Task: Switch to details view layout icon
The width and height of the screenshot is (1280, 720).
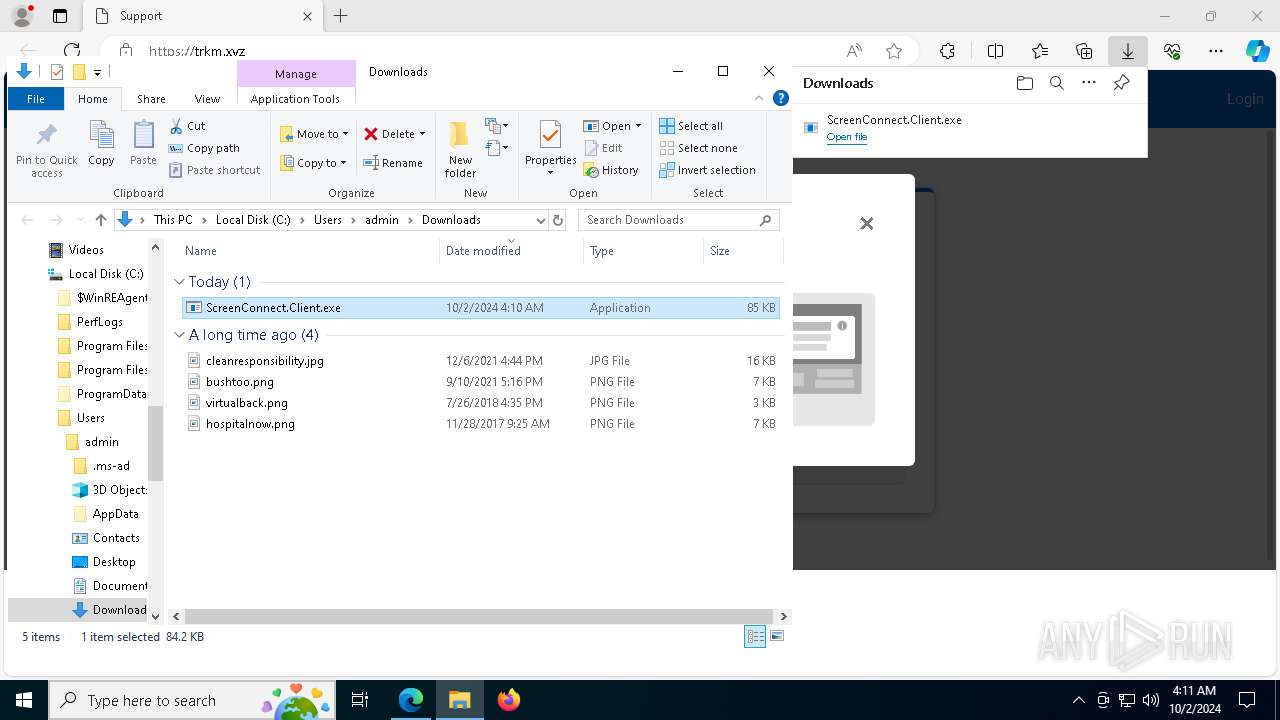Action: point(755,637)
